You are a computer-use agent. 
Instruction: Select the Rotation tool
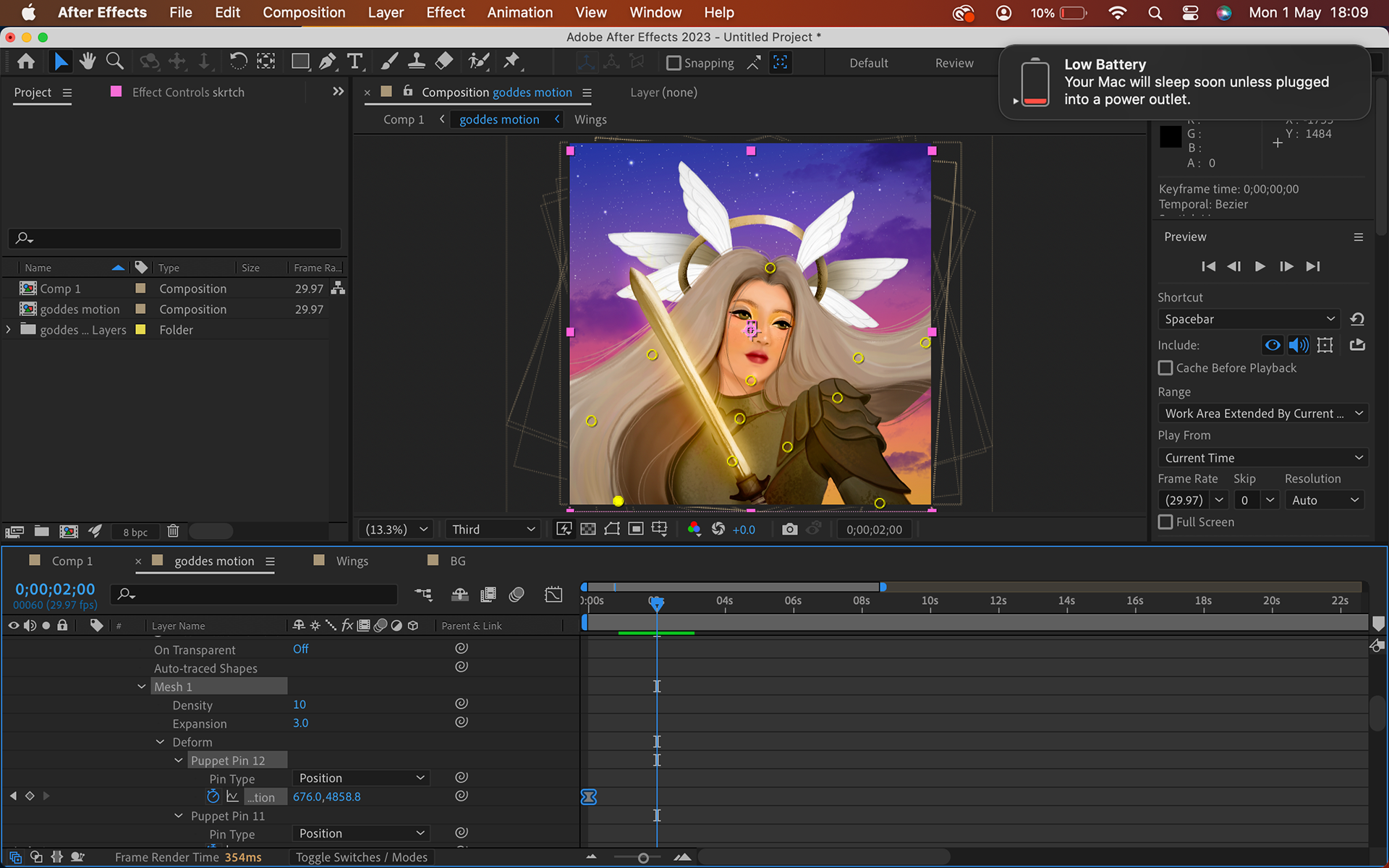tap(238, 62)
